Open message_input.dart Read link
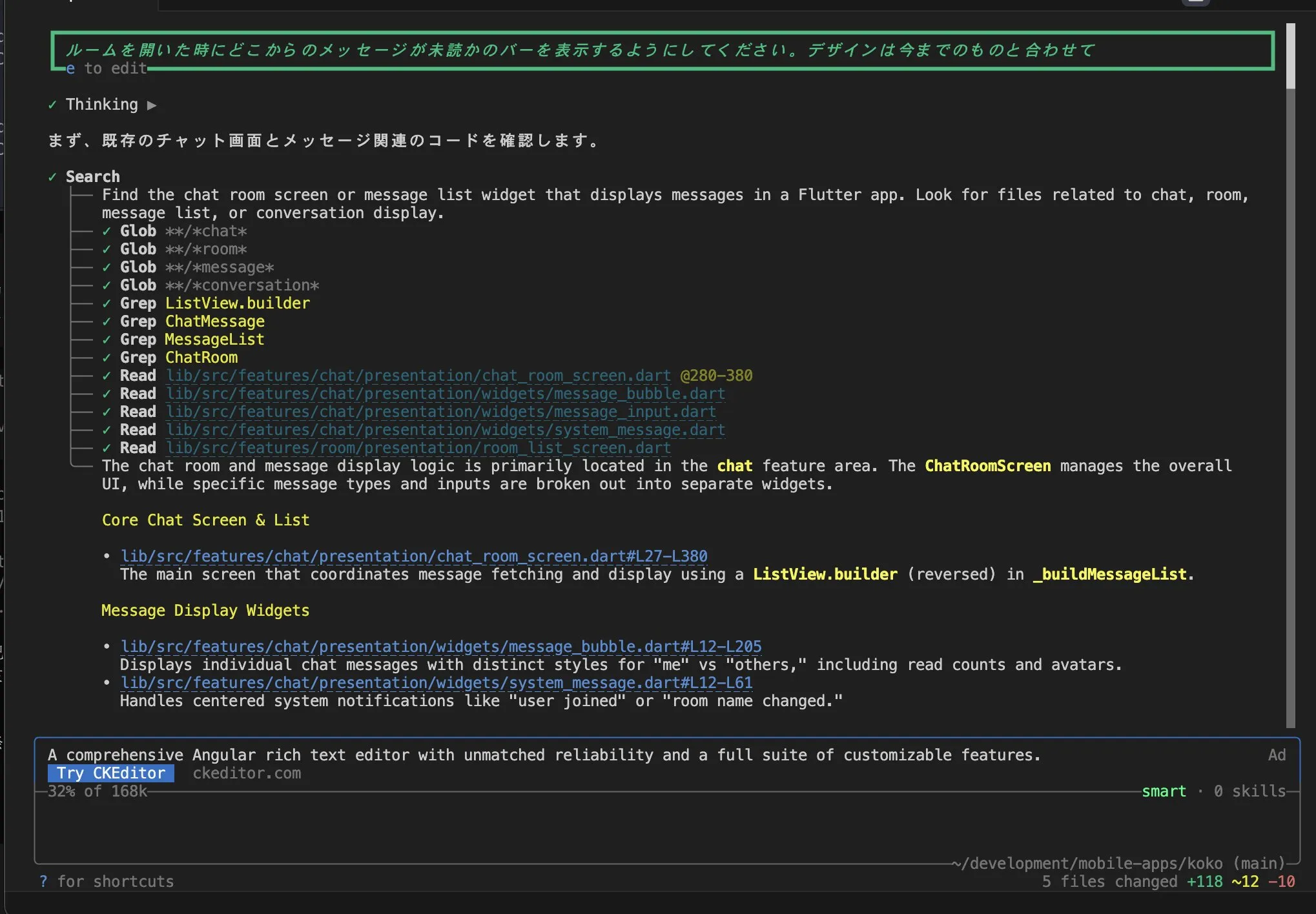The image size is (1316, 914). pos(441,412)
